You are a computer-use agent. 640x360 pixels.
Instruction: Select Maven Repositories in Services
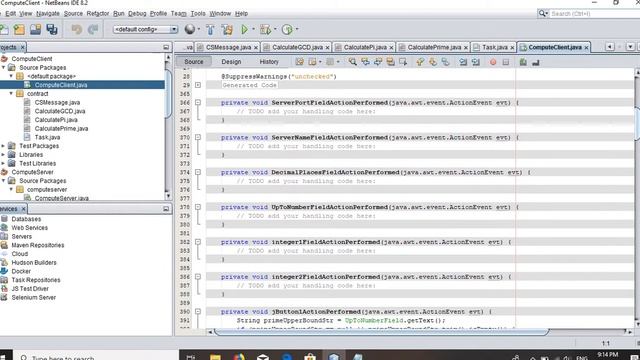[38, 245]
